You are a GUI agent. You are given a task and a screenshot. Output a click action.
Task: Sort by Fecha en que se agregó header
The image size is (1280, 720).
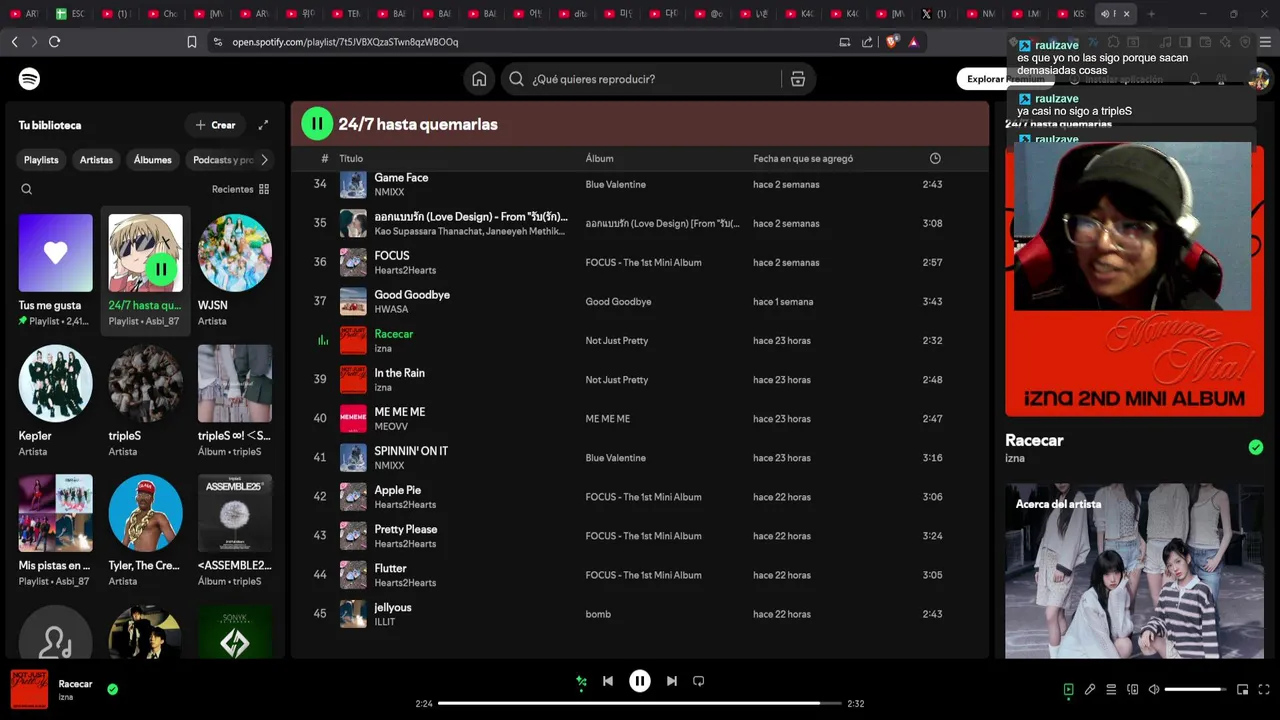803,158
